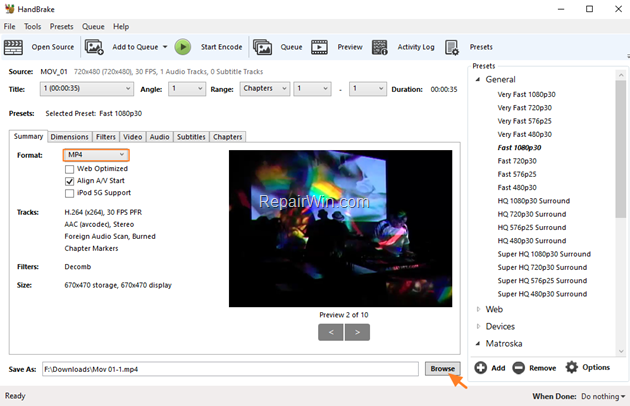
Task: Click the presets scrollbar down arrow
Action: (621, 351)
